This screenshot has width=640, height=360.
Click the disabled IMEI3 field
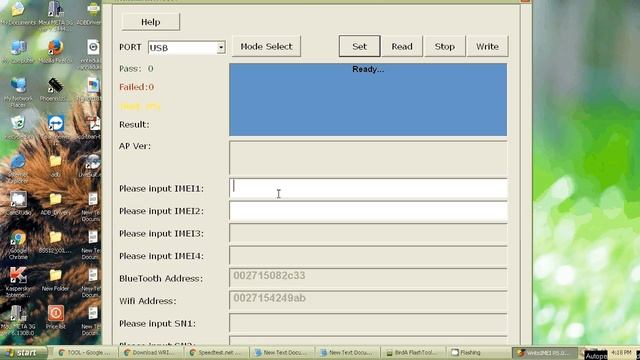(368, 233)
